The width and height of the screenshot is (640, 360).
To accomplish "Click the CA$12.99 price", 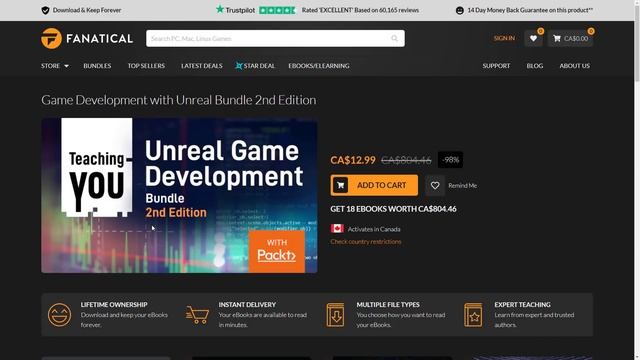I will 353,160.
